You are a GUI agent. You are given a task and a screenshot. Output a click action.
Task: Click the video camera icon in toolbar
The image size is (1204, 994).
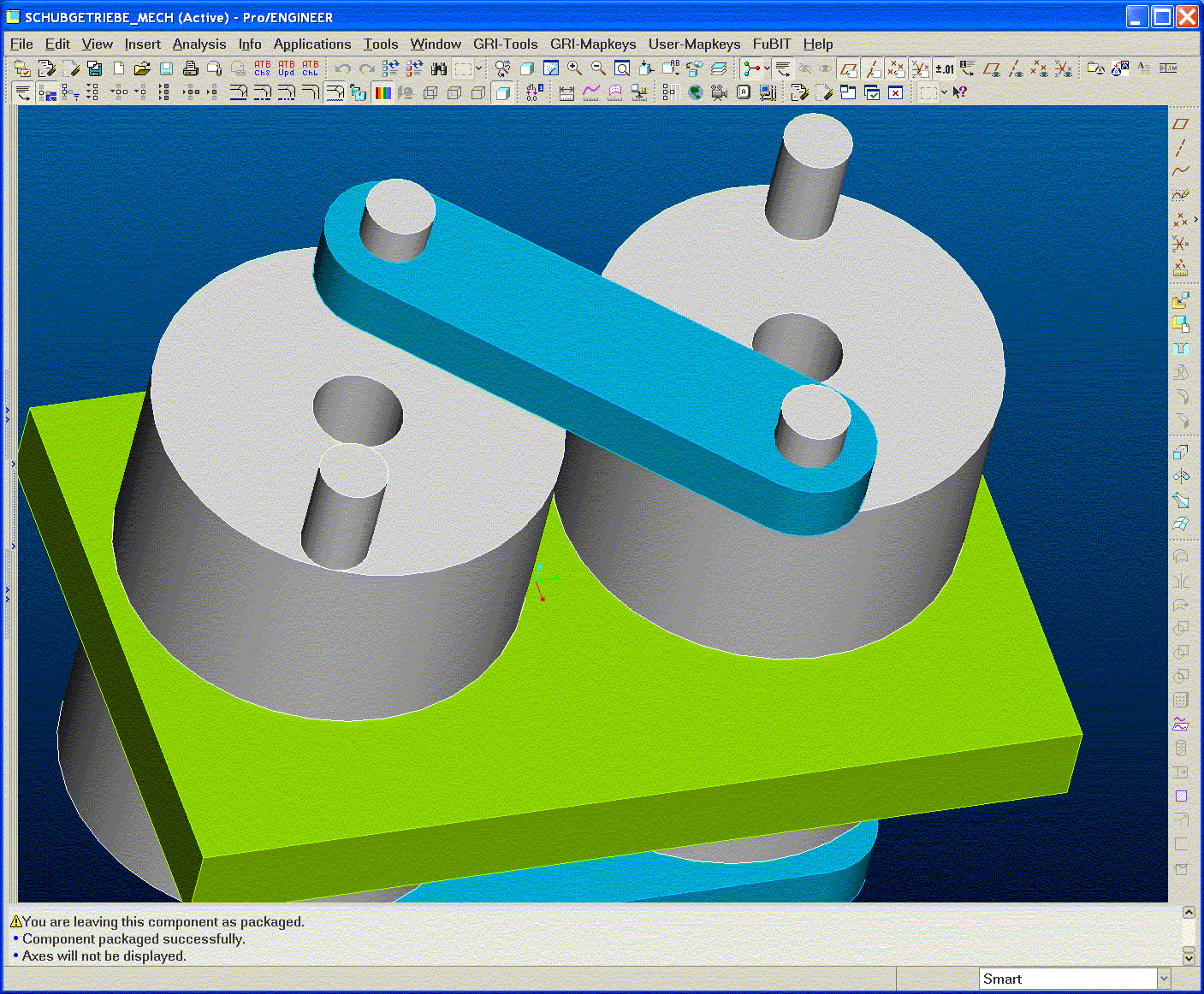[x=719, y=92]
